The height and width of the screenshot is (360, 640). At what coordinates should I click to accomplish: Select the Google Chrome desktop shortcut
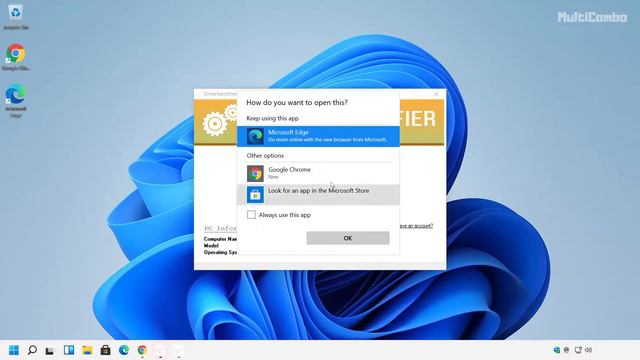click(x=16, y=57)
